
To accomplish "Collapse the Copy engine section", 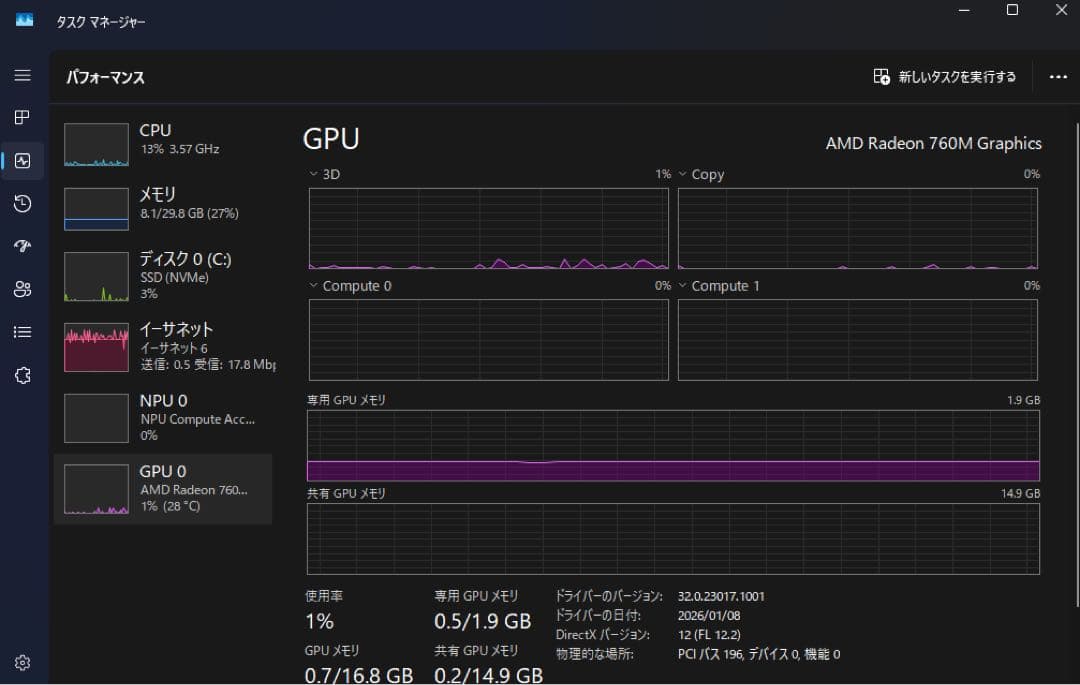I will [683, 174].
